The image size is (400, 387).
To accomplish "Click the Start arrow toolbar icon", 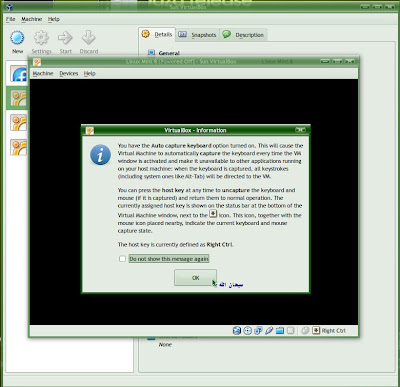I will tap(65, 38).
